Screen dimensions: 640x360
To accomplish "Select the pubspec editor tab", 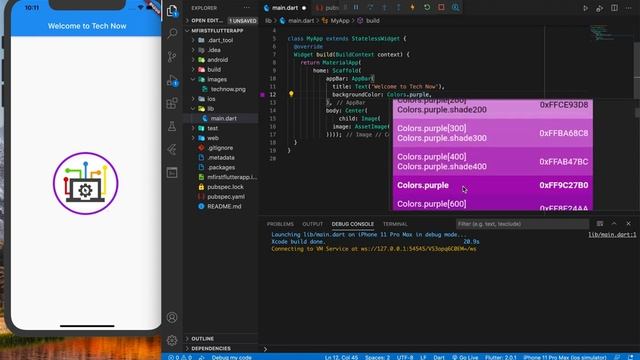I will pos(328,8).
